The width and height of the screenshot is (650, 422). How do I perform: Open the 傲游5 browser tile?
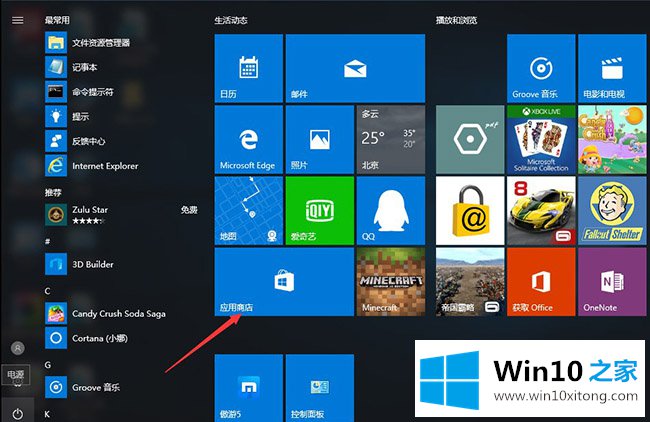click(x=249, y=388)
